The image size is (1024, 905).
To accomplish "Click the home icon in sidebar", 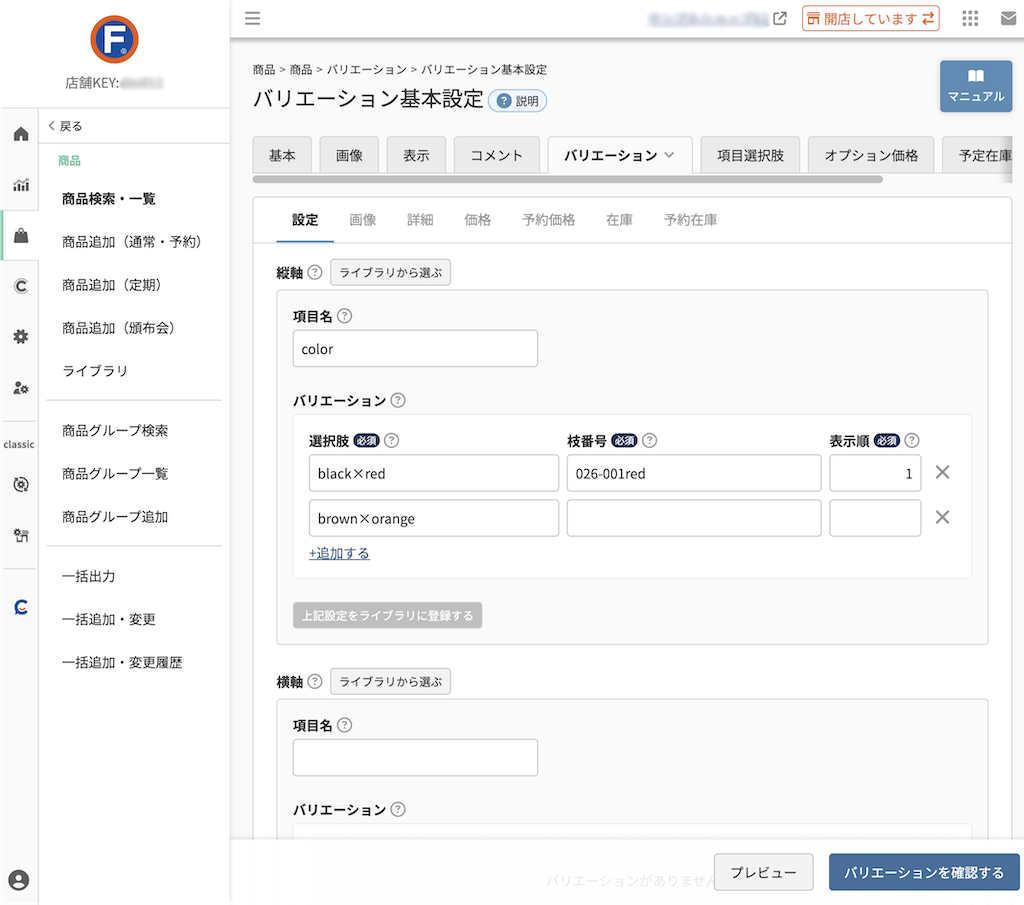I will coord(21,134).
